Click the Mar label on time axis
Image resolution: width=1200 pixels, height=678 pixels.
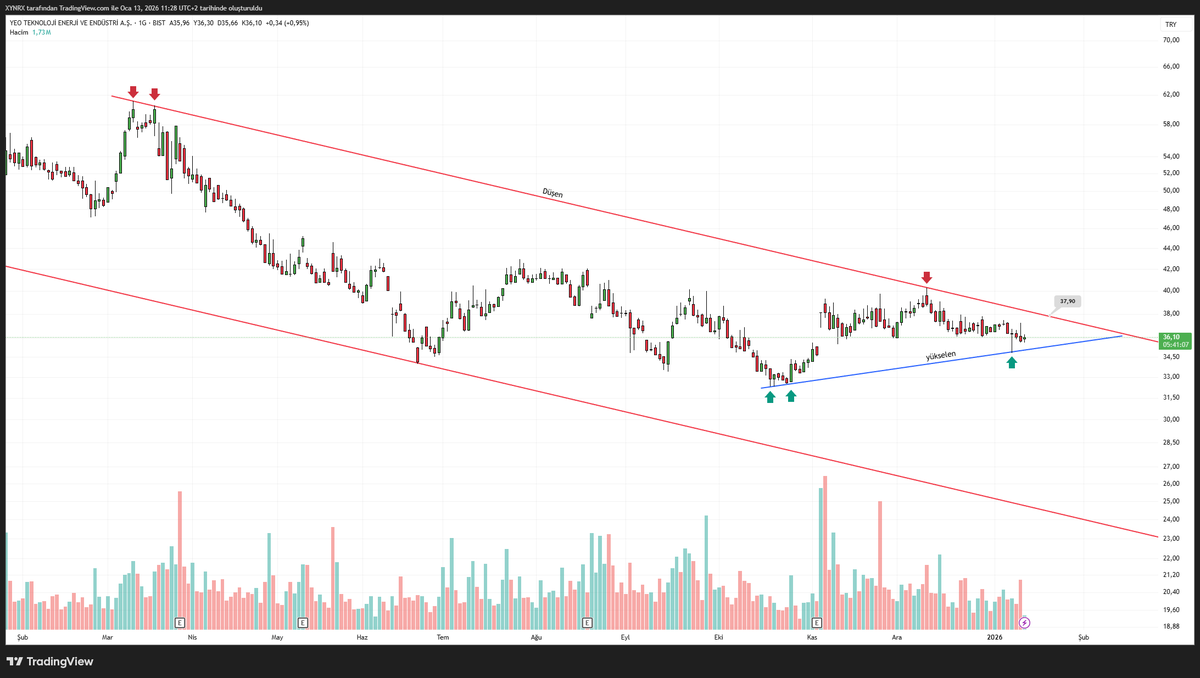107,636
